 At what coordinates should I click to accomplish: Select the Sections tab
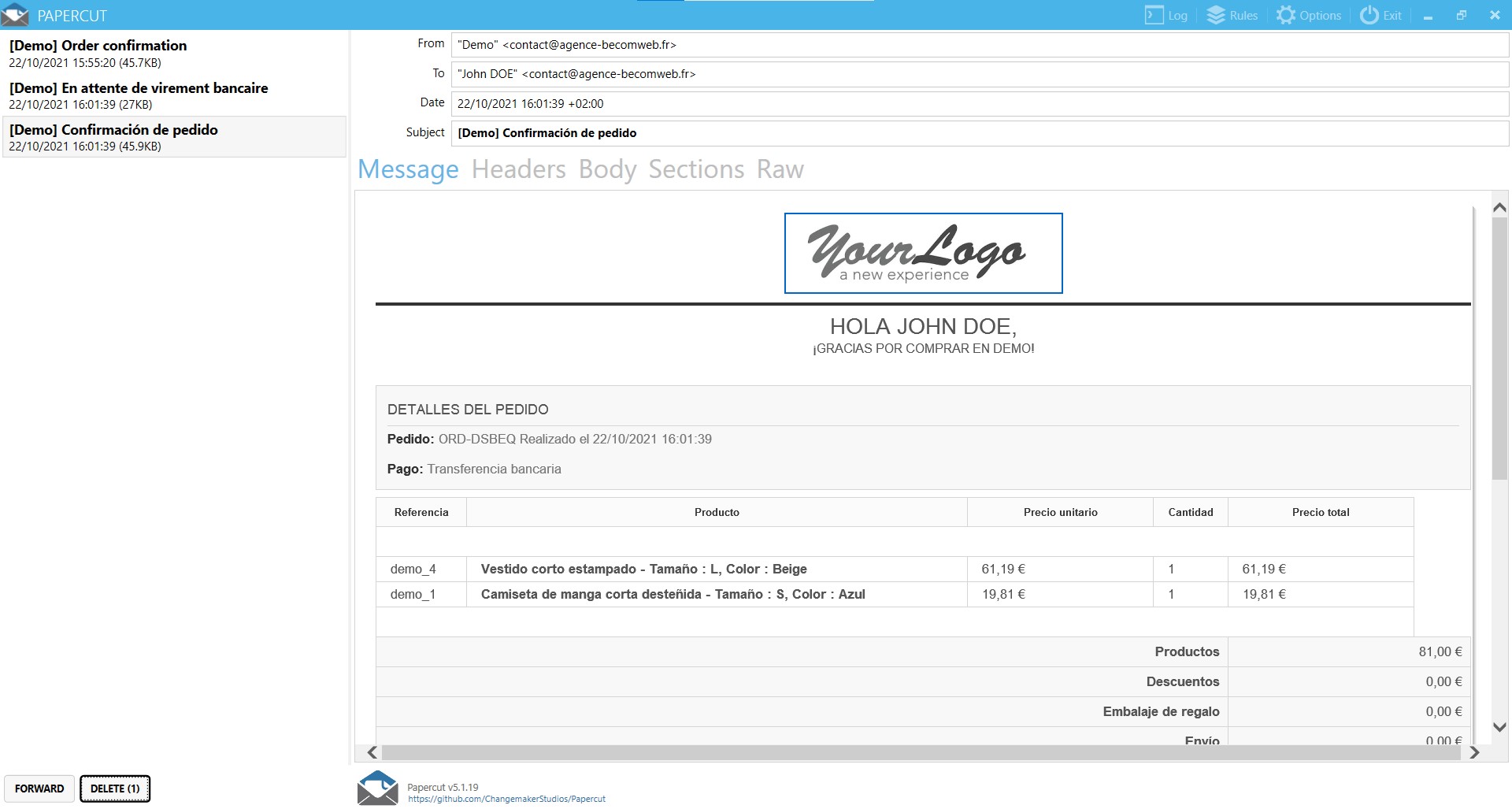(696, 169)
